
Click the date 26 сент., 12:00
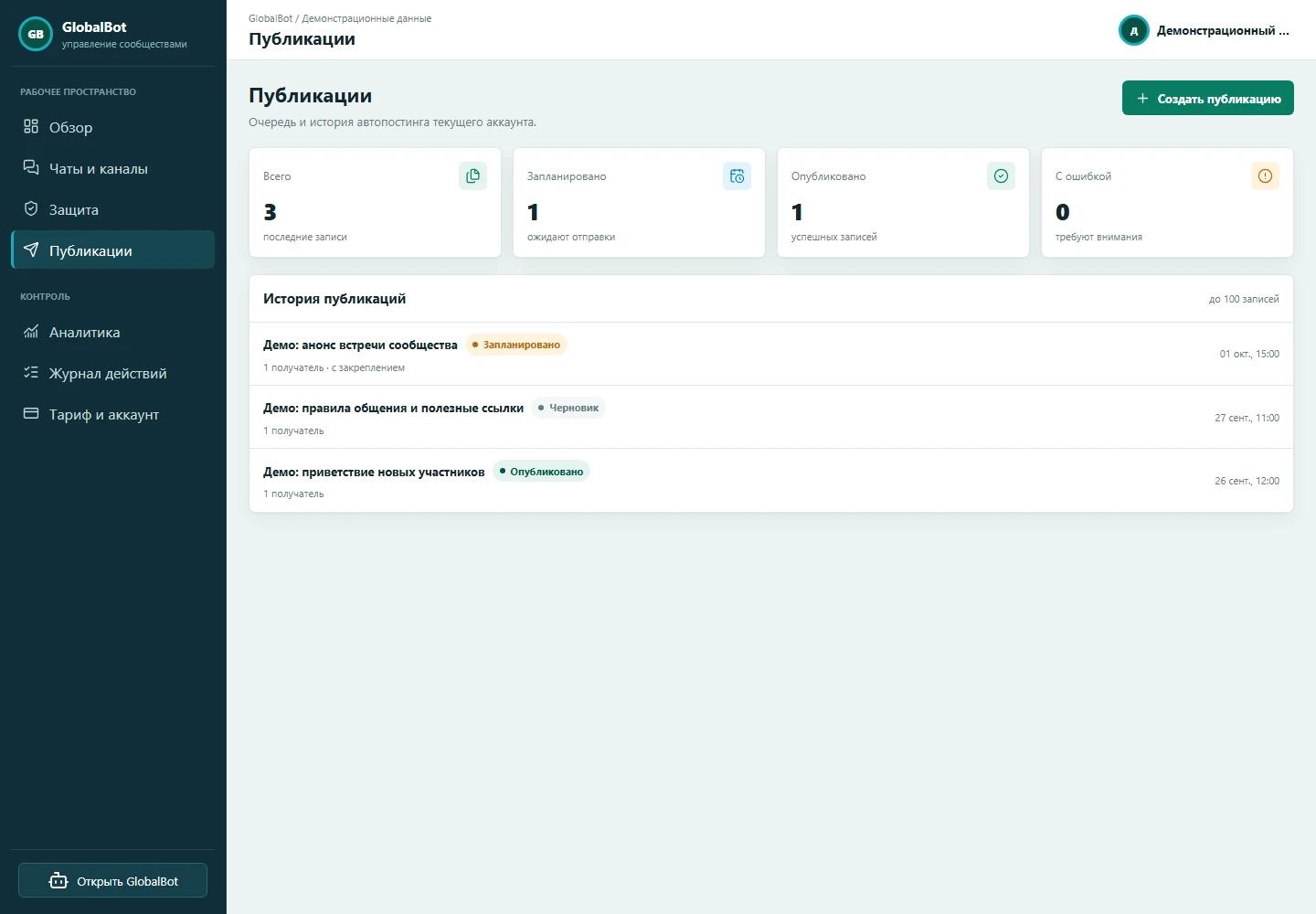(x=1247, y=481)
